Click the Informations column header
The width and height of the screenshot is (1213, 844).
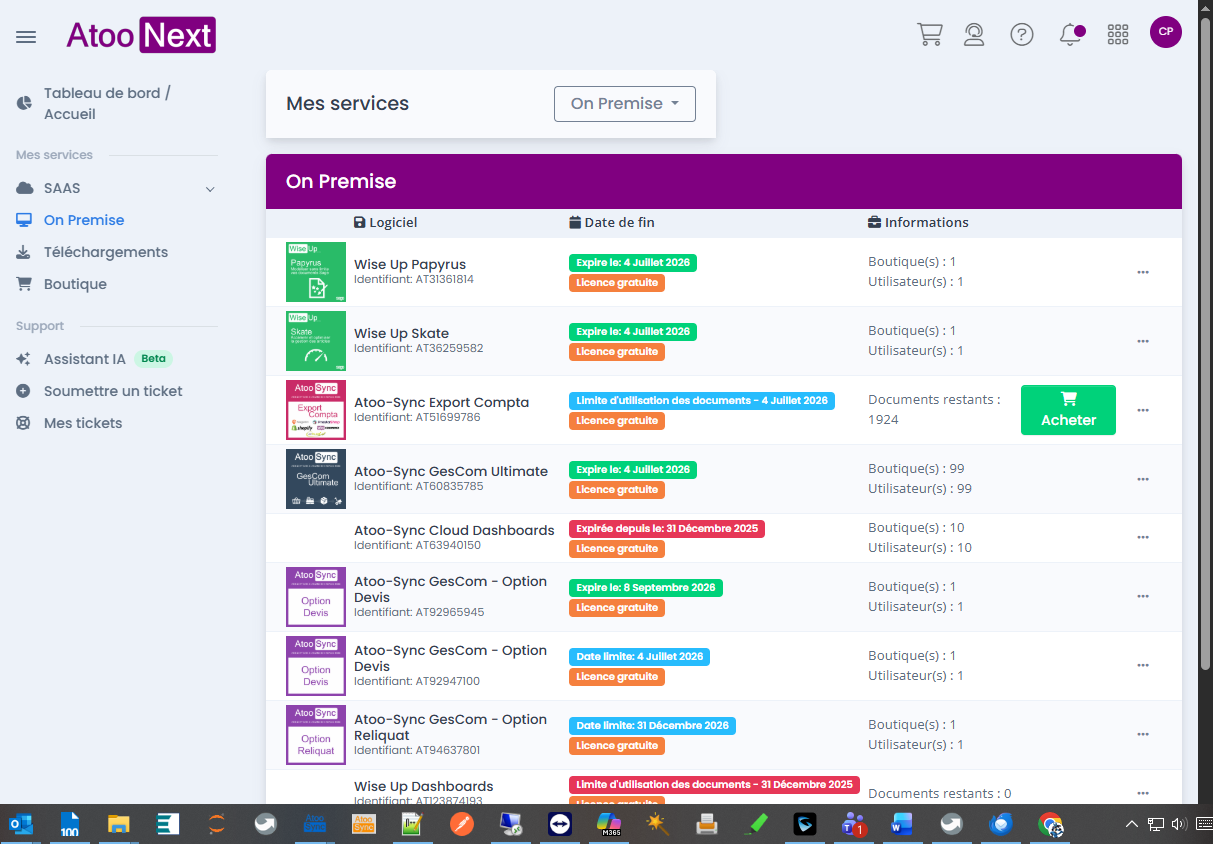(918, 222)
